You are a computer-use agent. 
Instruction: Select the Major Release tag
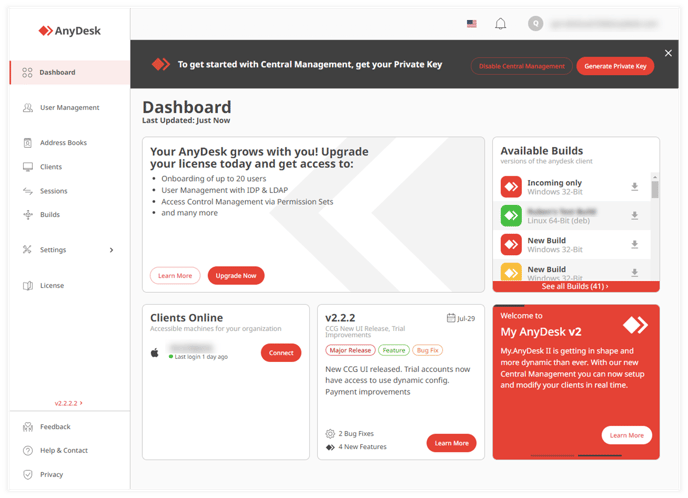[350, 350]
